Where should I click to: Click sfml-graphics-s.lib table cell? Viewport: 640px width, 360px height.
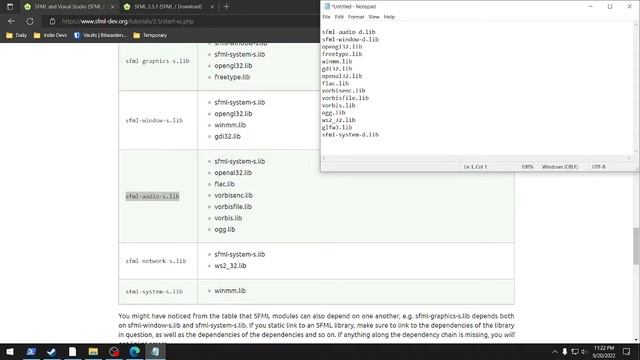158,61
